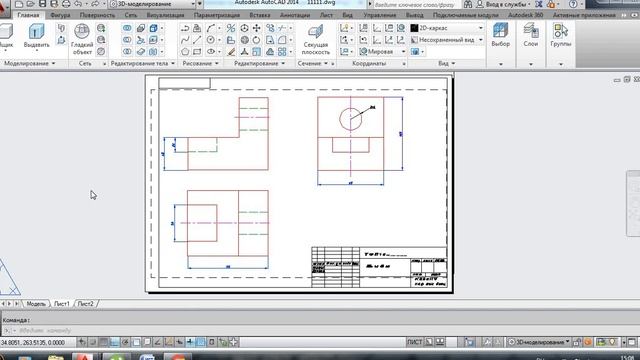The height and width of the screenshot is (360, 640).
Task: Switch to the Аннотации ribbon tab
Action: pyautogui.click(x=295, y=15)
